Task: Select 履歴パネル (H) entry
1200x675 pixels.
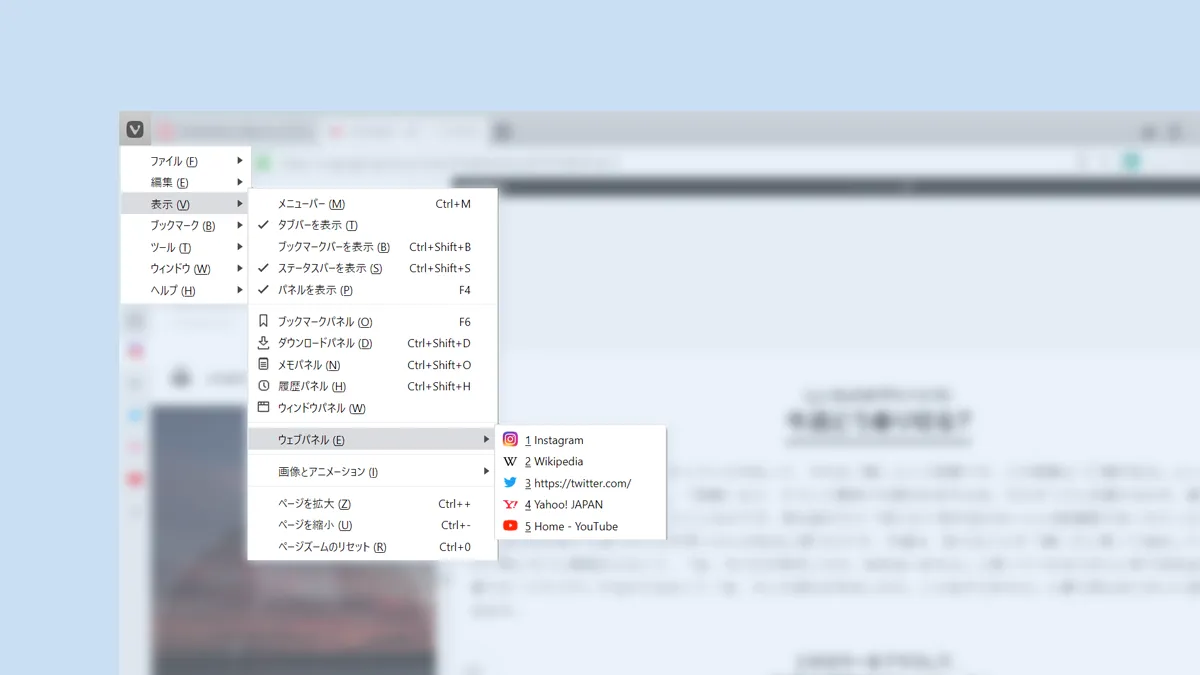Action: pos(372,386)
